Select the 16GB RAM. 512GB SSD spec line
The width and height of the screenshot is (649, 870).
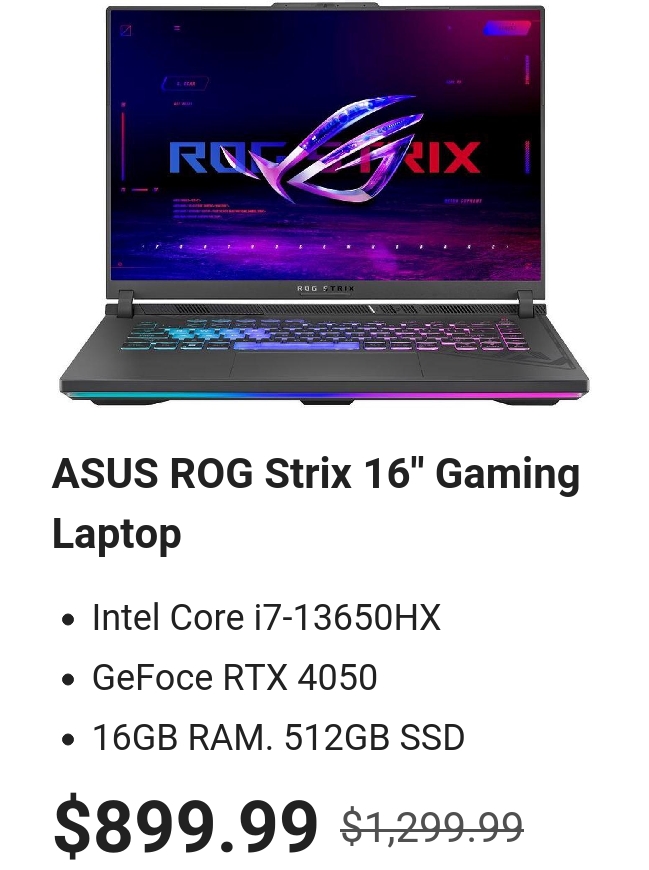(278, 737)
